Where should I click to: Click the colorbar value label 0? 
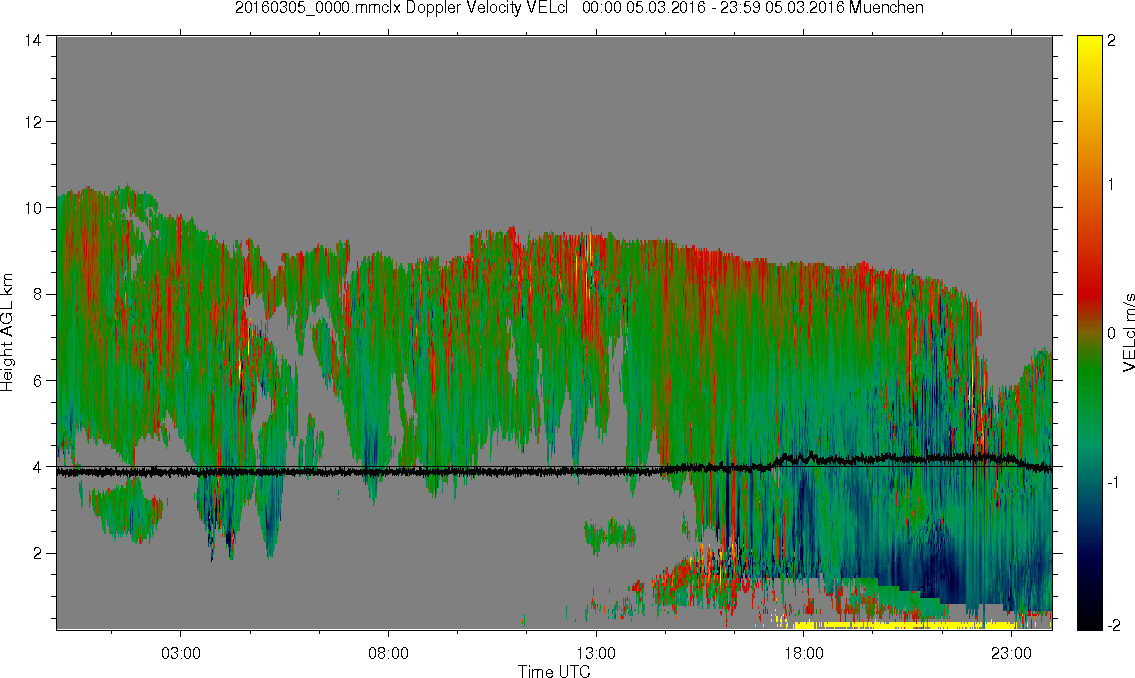[1111, 333]
